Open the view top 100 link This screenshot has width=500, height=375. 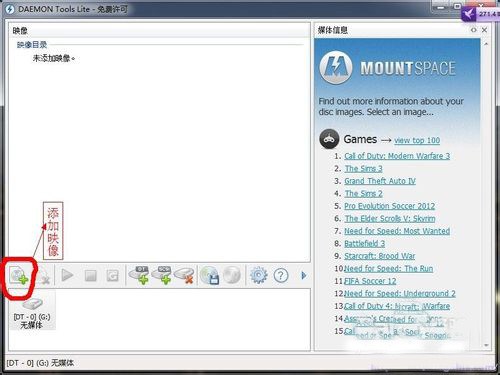417,140
